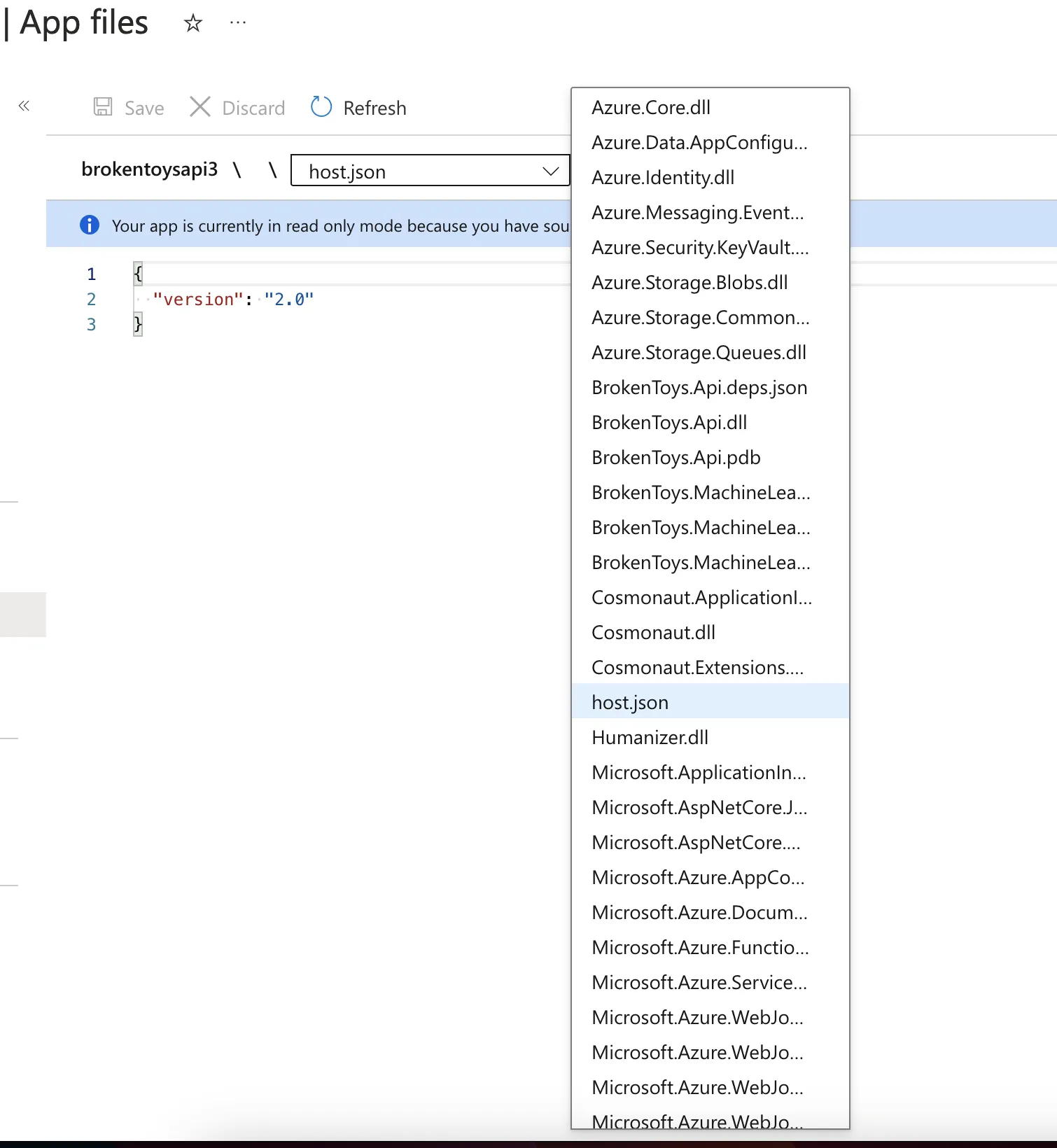Select Azure.Identity.dll in dropdown list
Viewport: 1057px width, 1148px height.
(663, 178)
